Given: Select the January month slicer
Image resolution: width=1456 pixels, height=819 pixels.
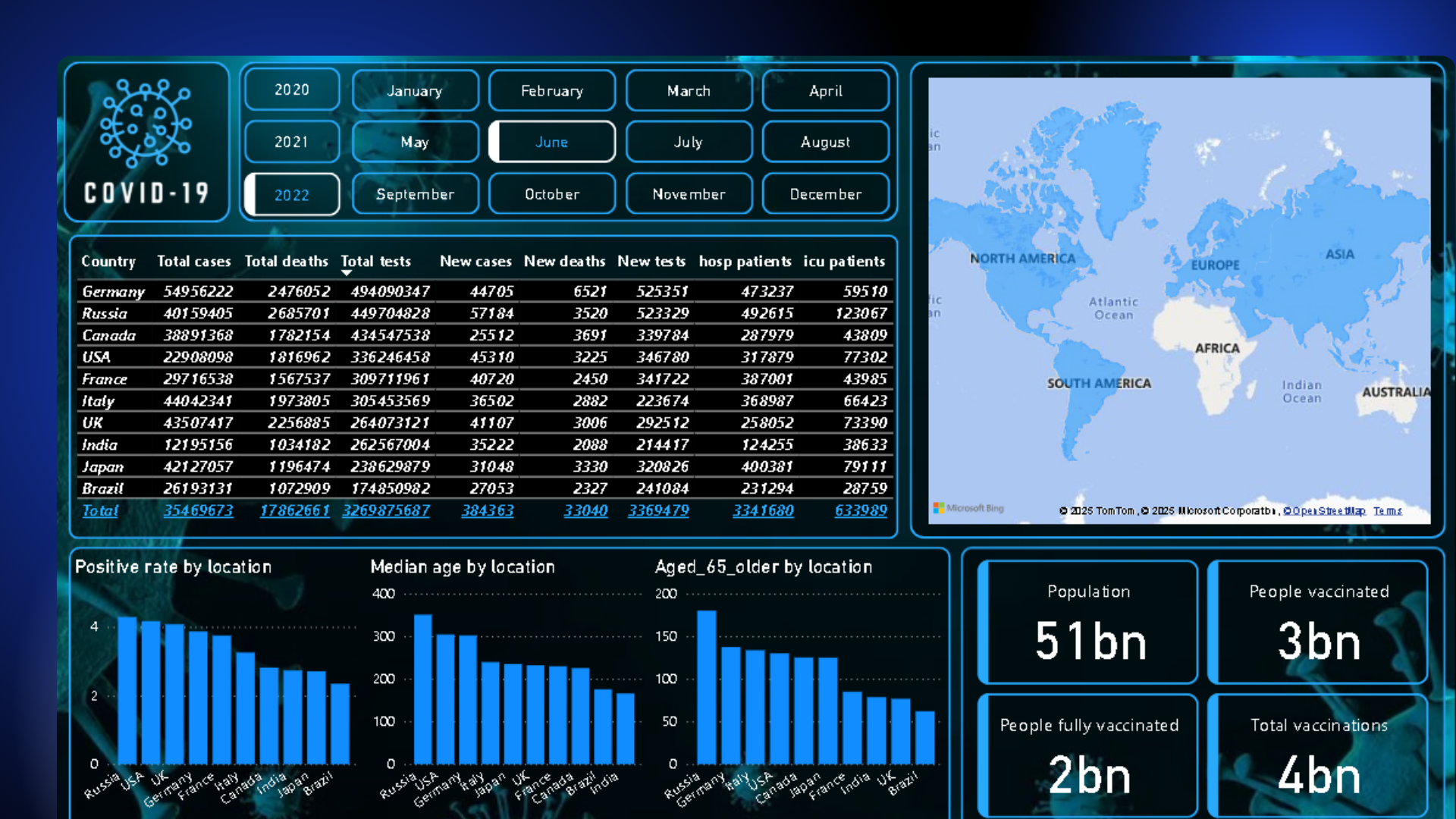Looking at the screenshot, I should (x=415, y=91).
